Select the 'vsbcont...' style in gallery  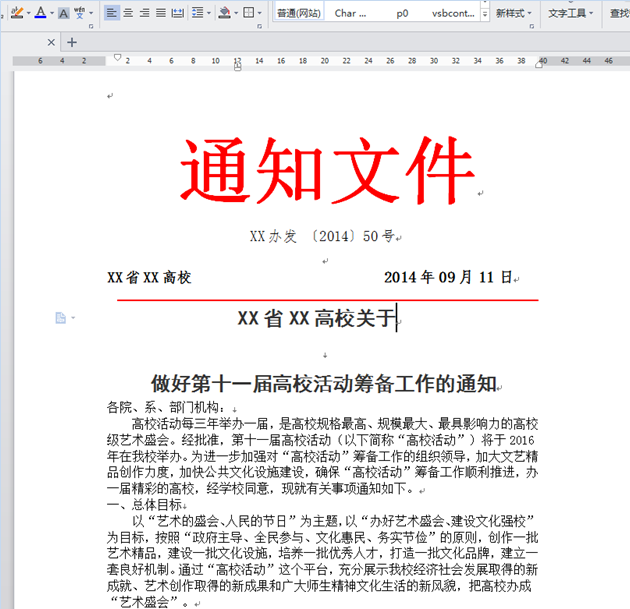click(453, 13)
